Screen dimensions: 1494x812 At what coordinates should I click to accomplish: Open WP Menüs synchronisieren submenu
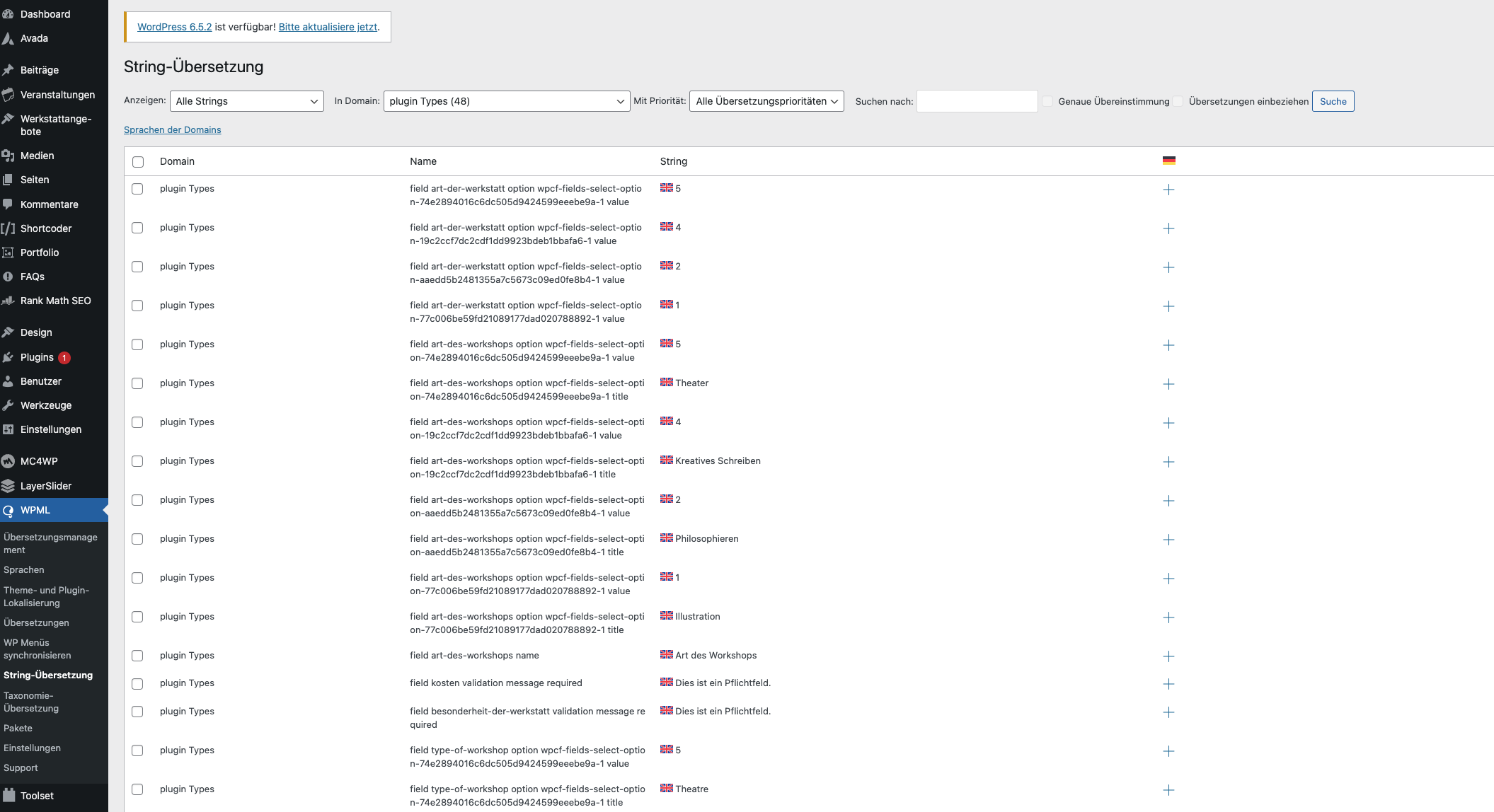[37, 649]
